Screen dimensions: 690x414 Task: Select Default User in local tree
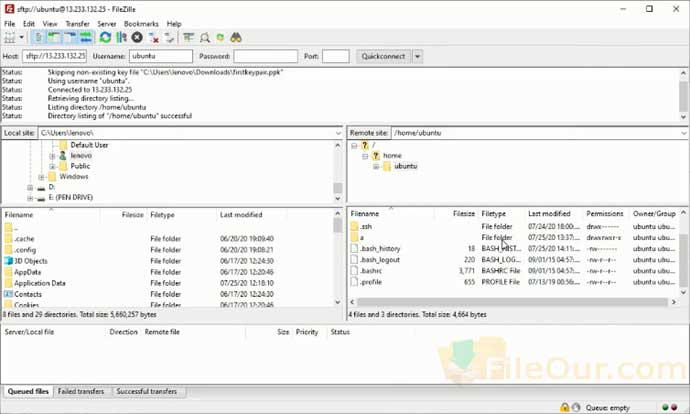tap(89, 145)
